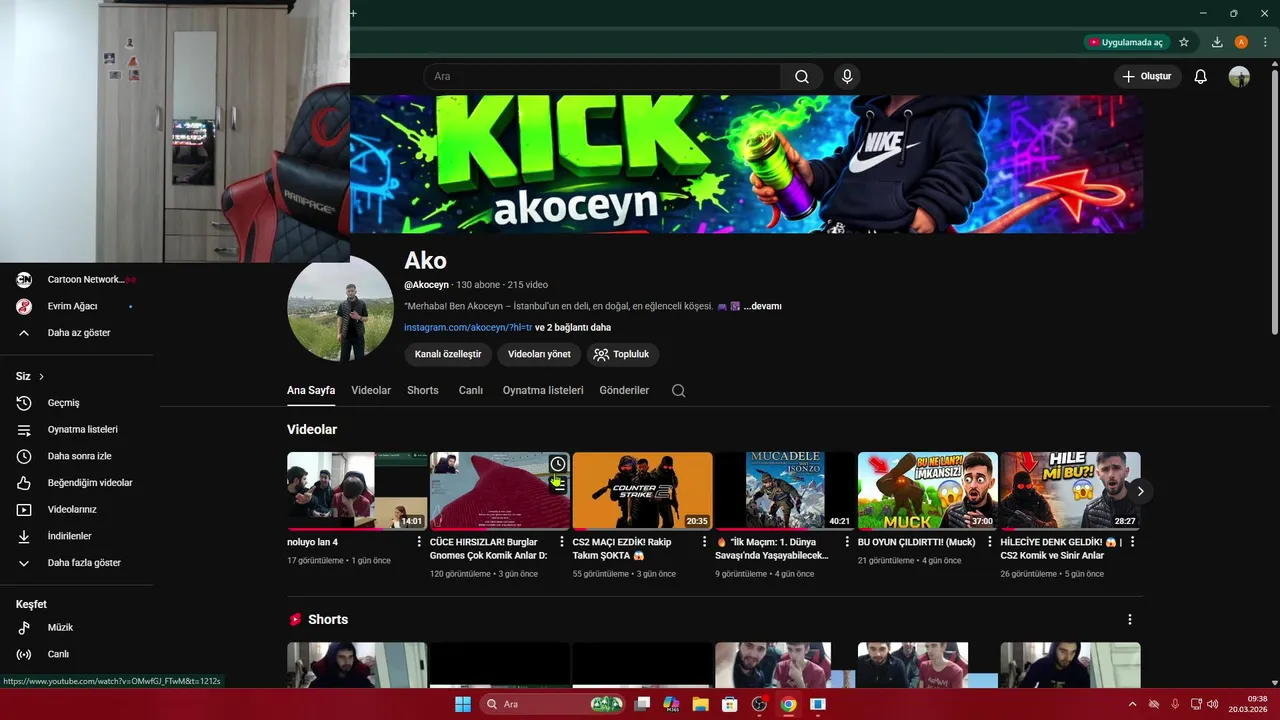Open noluyo lan 4 video thumbnail
The width and height of the screenshot is (1280, 720).
click(x=357, y=490)
